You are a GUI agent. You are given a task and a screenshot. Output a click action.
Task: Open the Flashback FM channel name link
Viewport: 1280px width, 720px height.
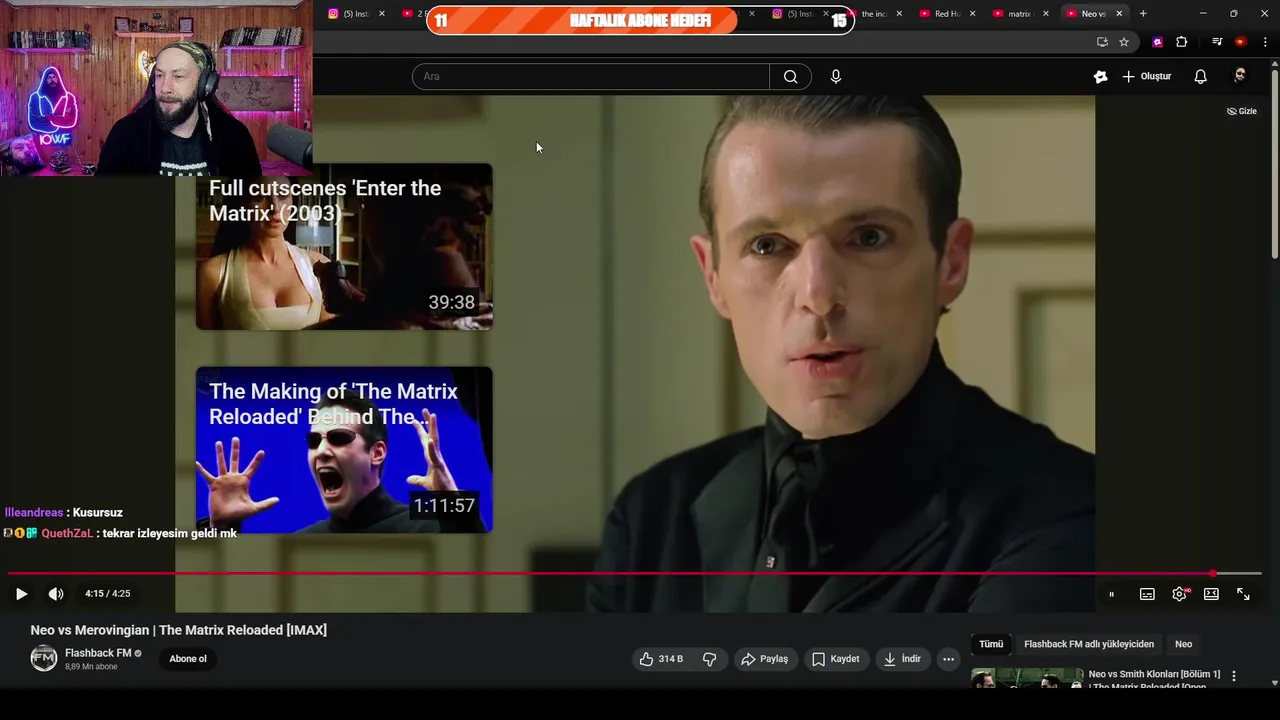pos(98,653)
